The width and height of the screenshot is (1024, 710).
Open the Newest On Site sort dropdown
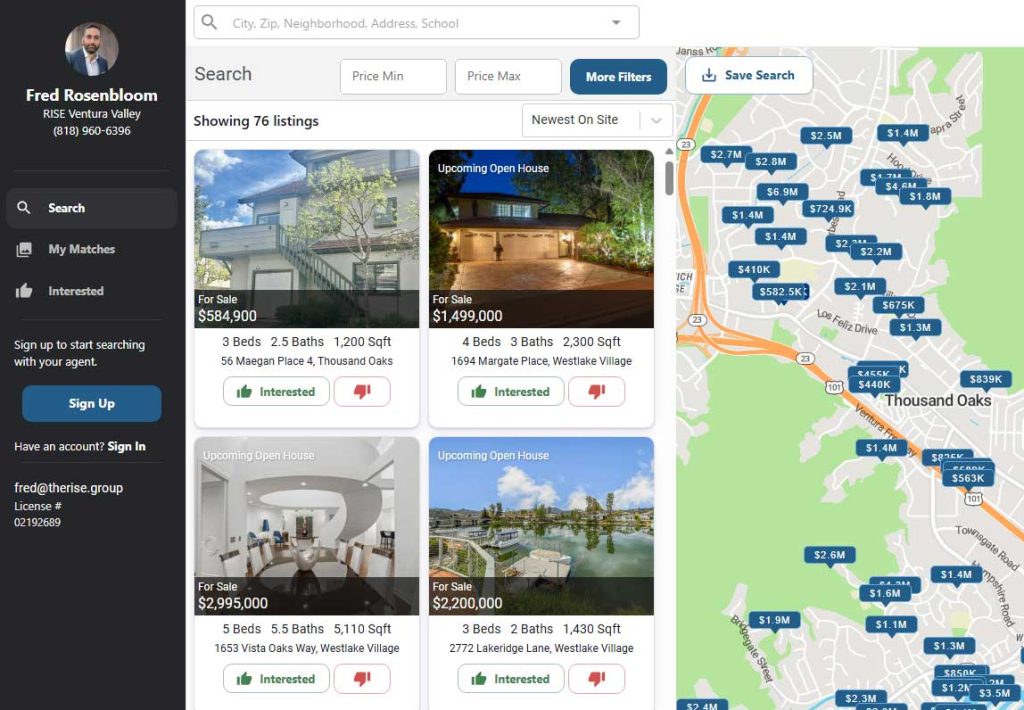(597, 119)
